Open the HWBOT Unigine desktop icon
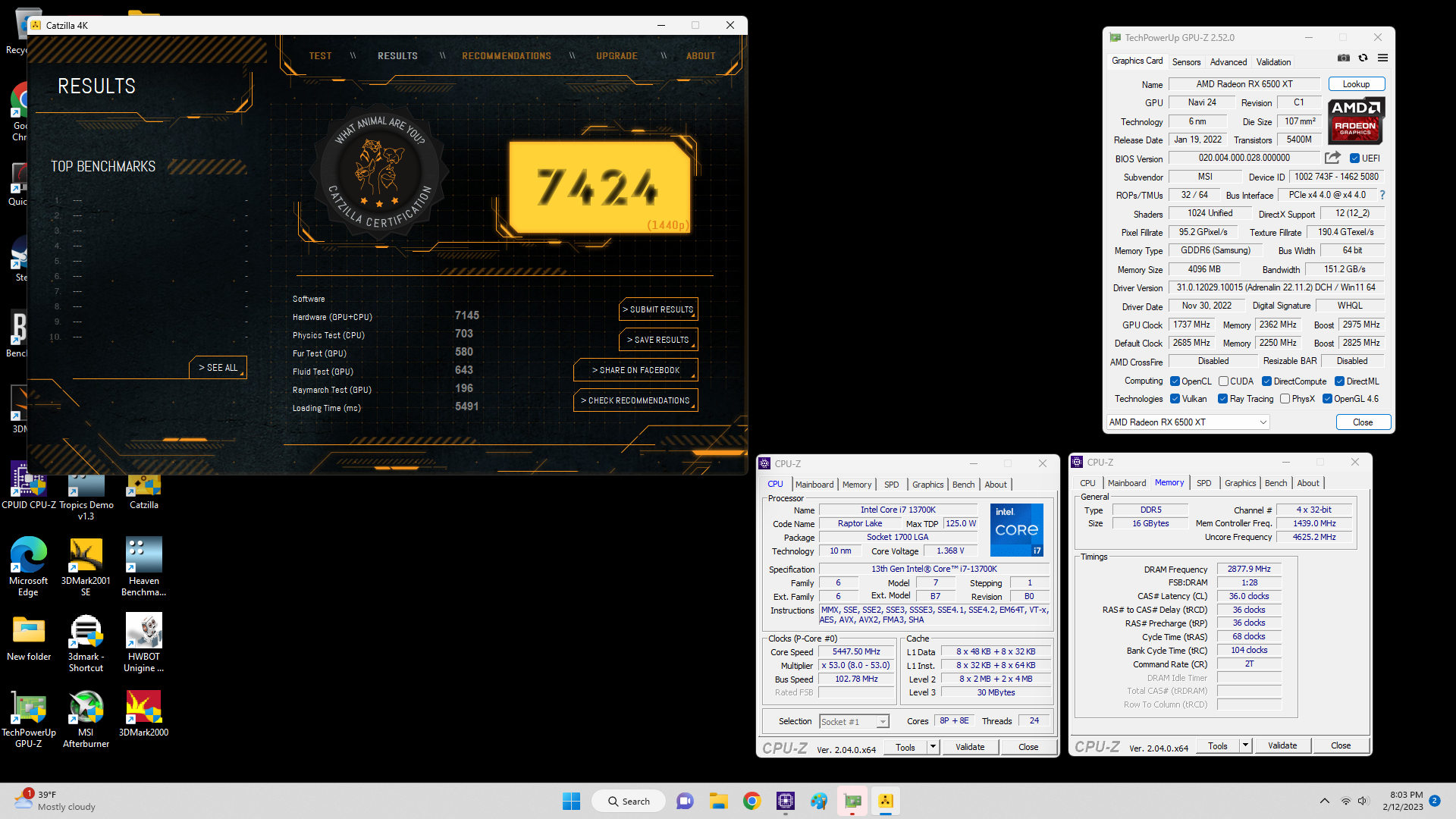Screen dimensions: 1456x819 [144, 642]
